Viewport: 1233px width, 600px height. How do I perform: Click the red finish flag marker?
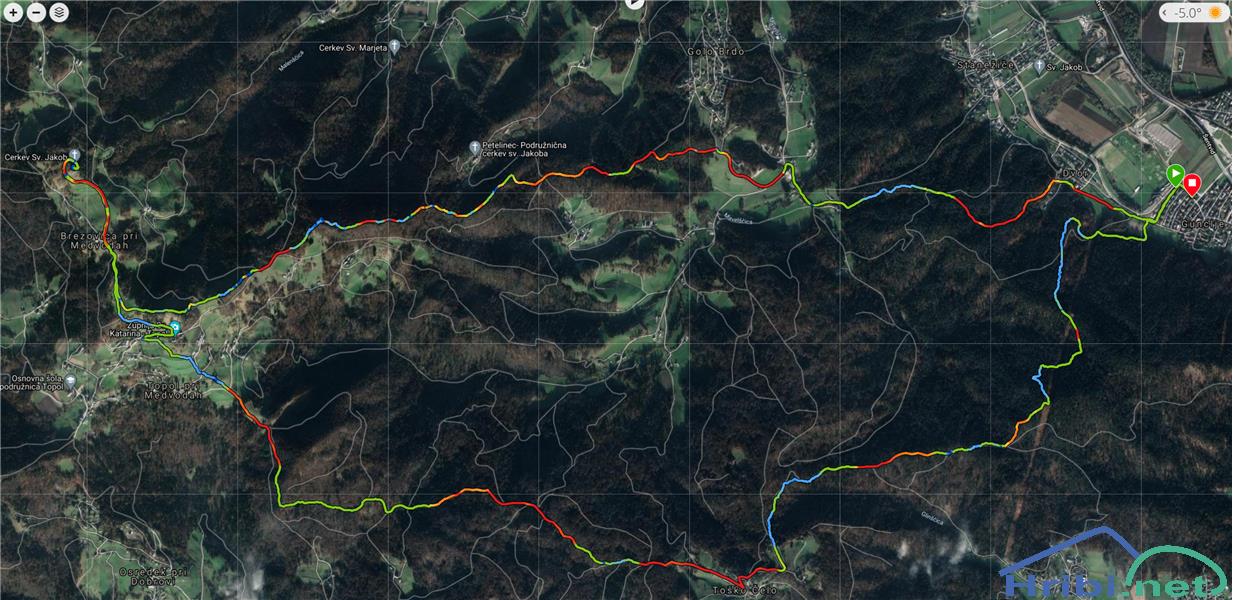[x=1192, y=185]
